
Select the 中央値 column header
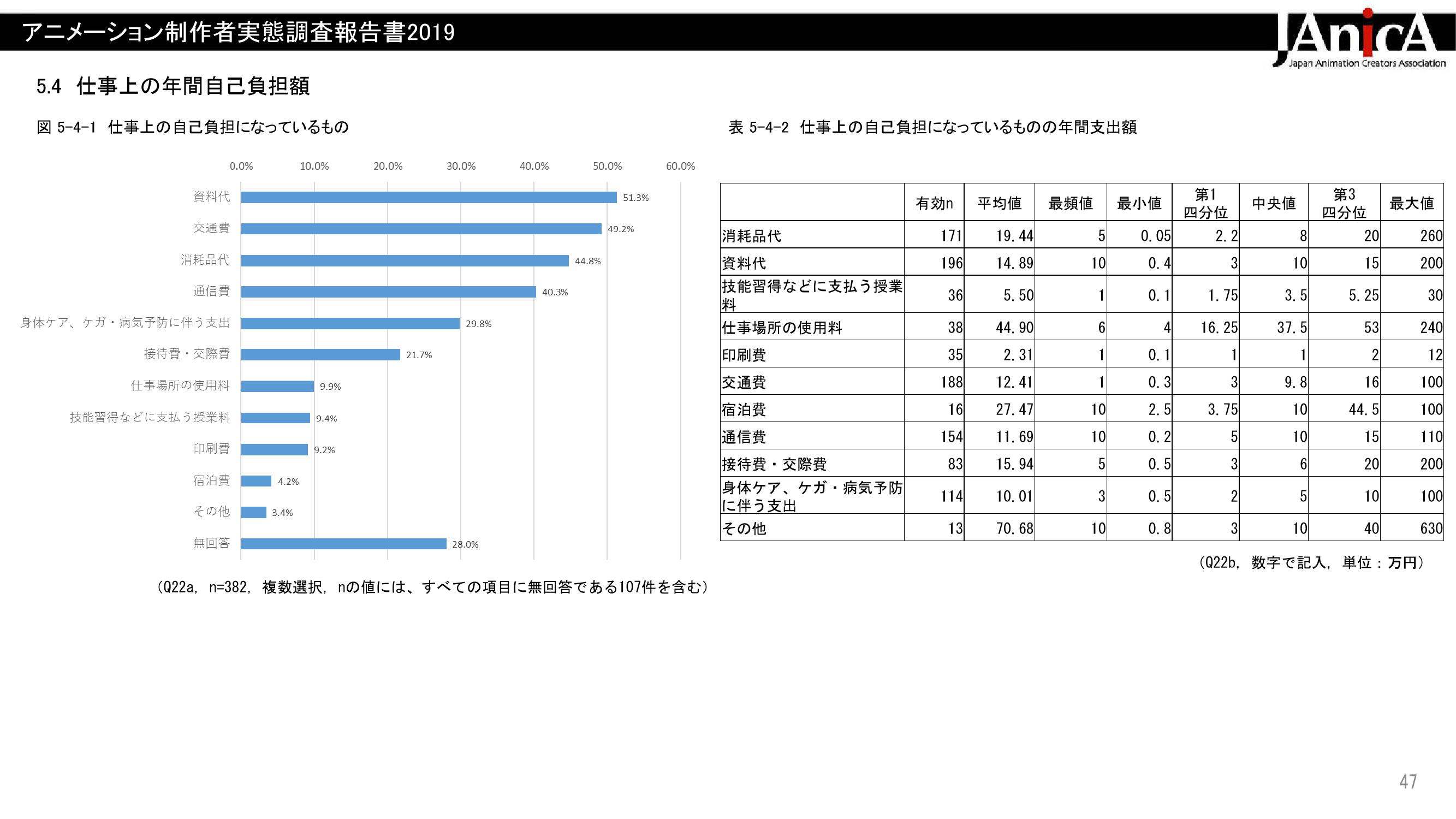click(x=1273, y=203)
